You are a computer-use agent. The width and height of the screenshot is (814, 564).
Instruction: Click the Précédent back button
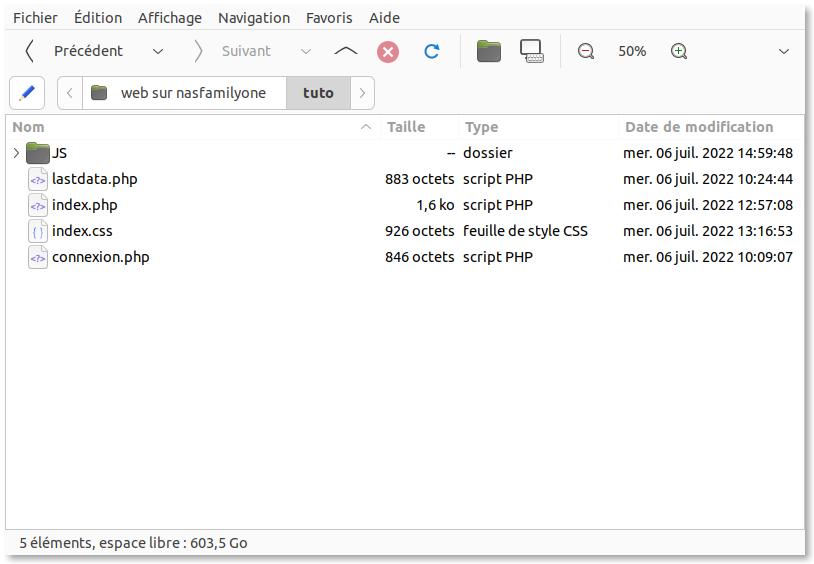click(75, 51)
